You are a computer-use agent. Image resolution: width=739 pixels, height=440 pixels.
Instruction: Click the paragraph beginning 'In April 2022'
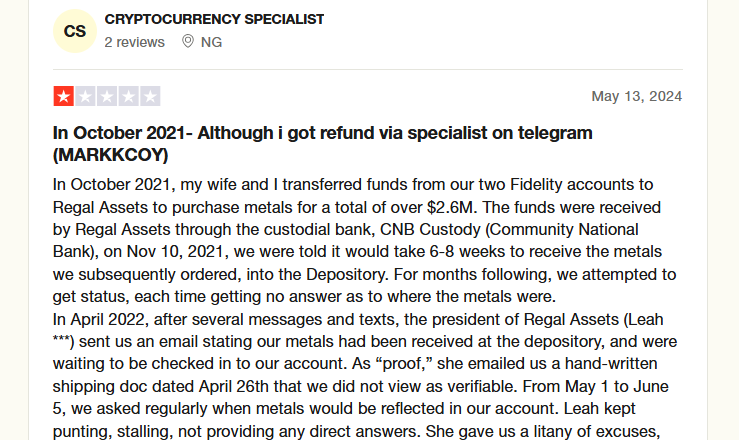pyautogui.click(x=365, y=375)
